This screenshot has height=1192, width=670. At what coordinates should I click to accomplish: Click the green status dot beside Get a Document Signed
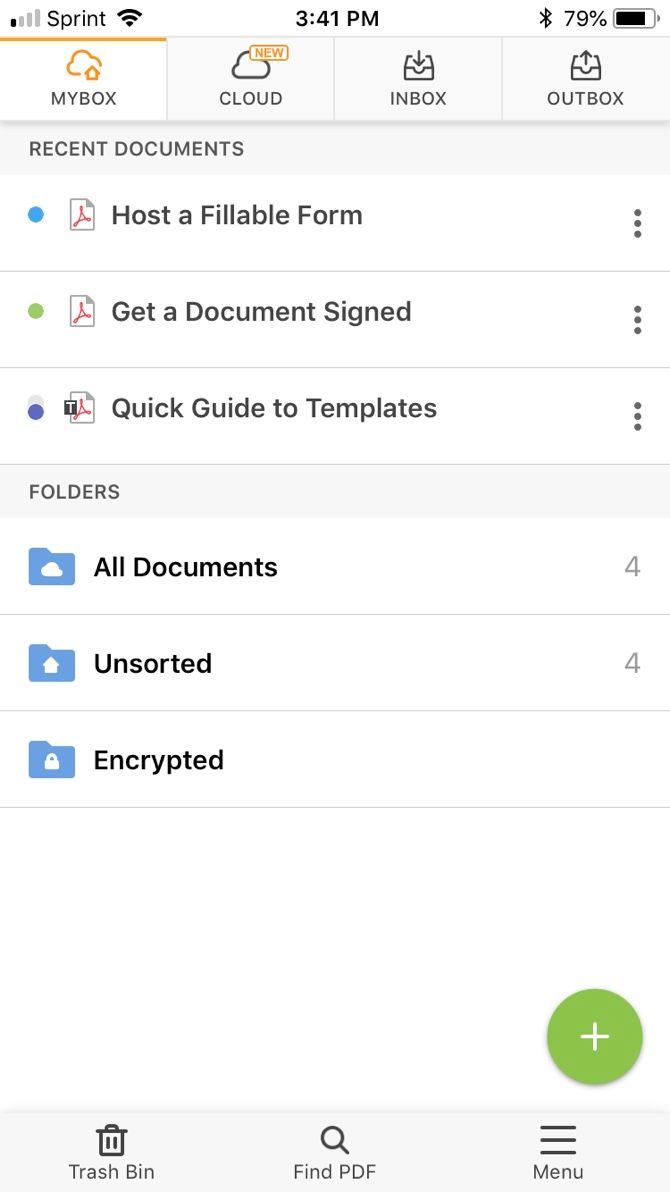36,312
